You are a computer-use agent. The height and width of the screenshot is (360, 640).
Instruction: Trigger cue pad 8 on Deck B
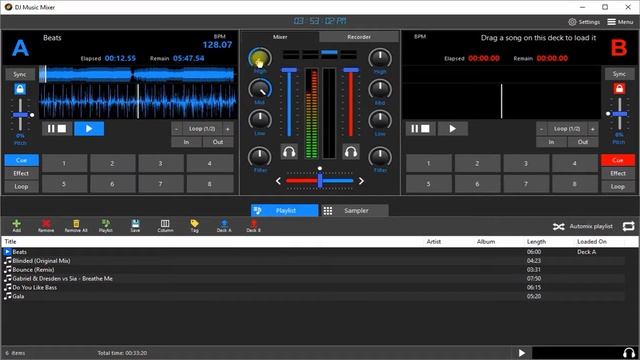tap(574, 184)
